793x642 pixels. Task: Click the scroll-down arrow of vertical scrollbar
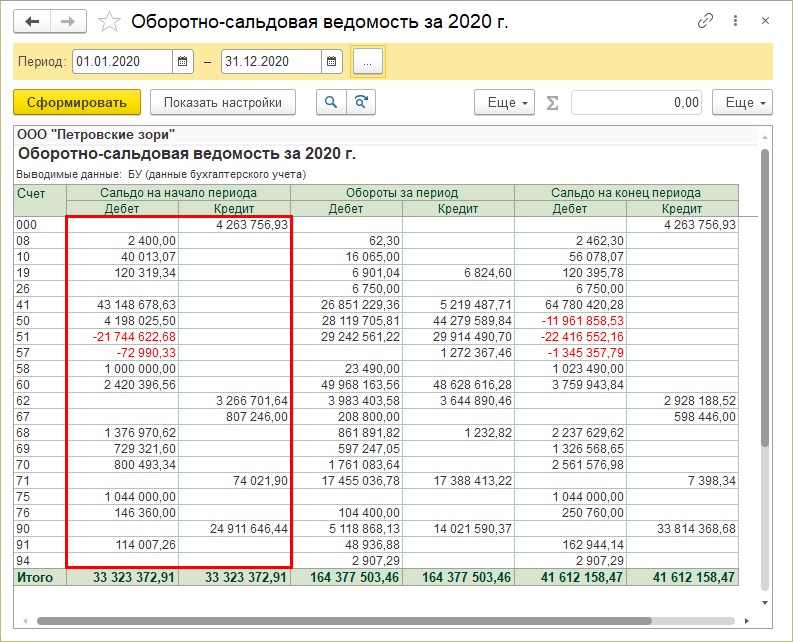(x=765, y=603)
